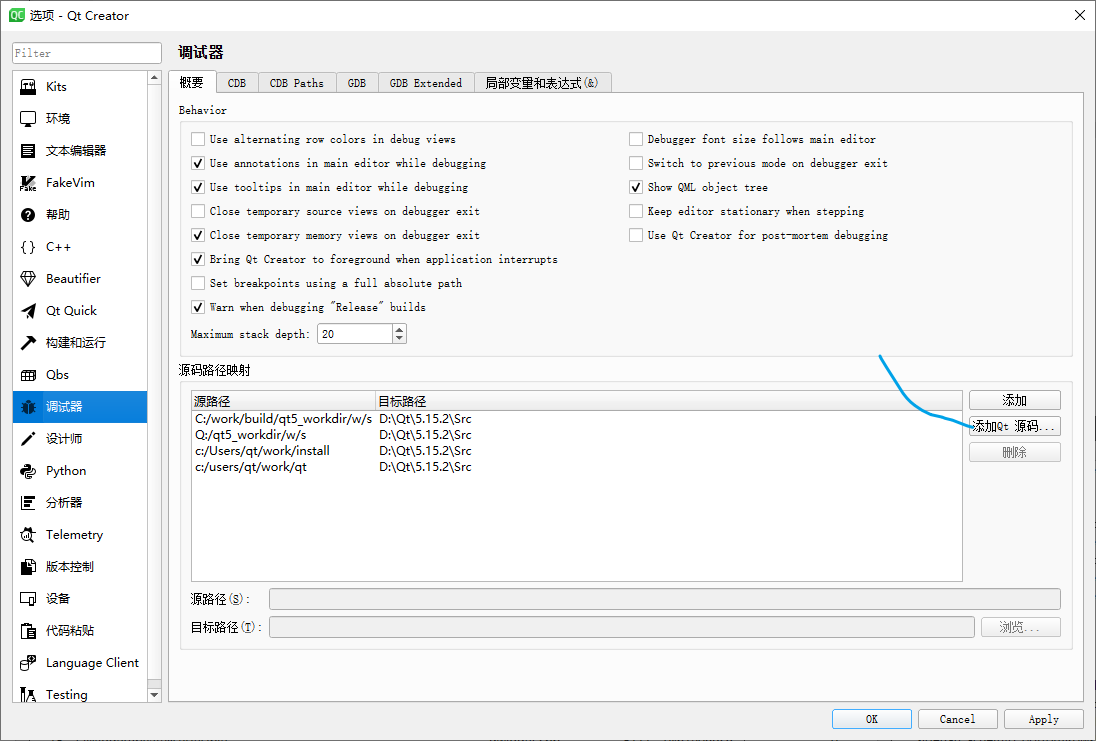Select the c:/Users/qt/work/install mapping row
Viewport: 1096px width, 741px height.
pos(577,451)
